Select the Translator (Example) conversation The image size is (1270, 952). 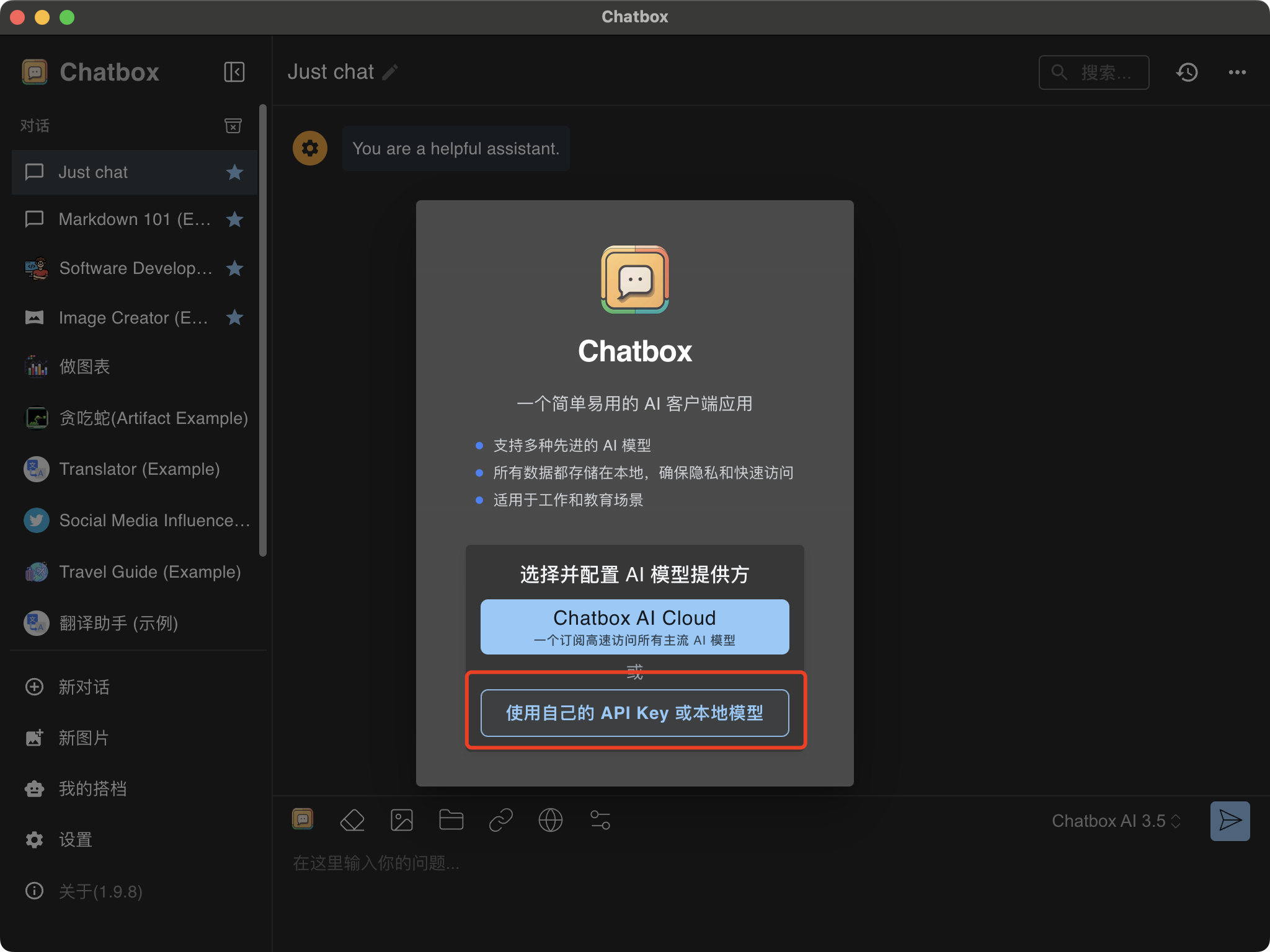coord(139,469)
